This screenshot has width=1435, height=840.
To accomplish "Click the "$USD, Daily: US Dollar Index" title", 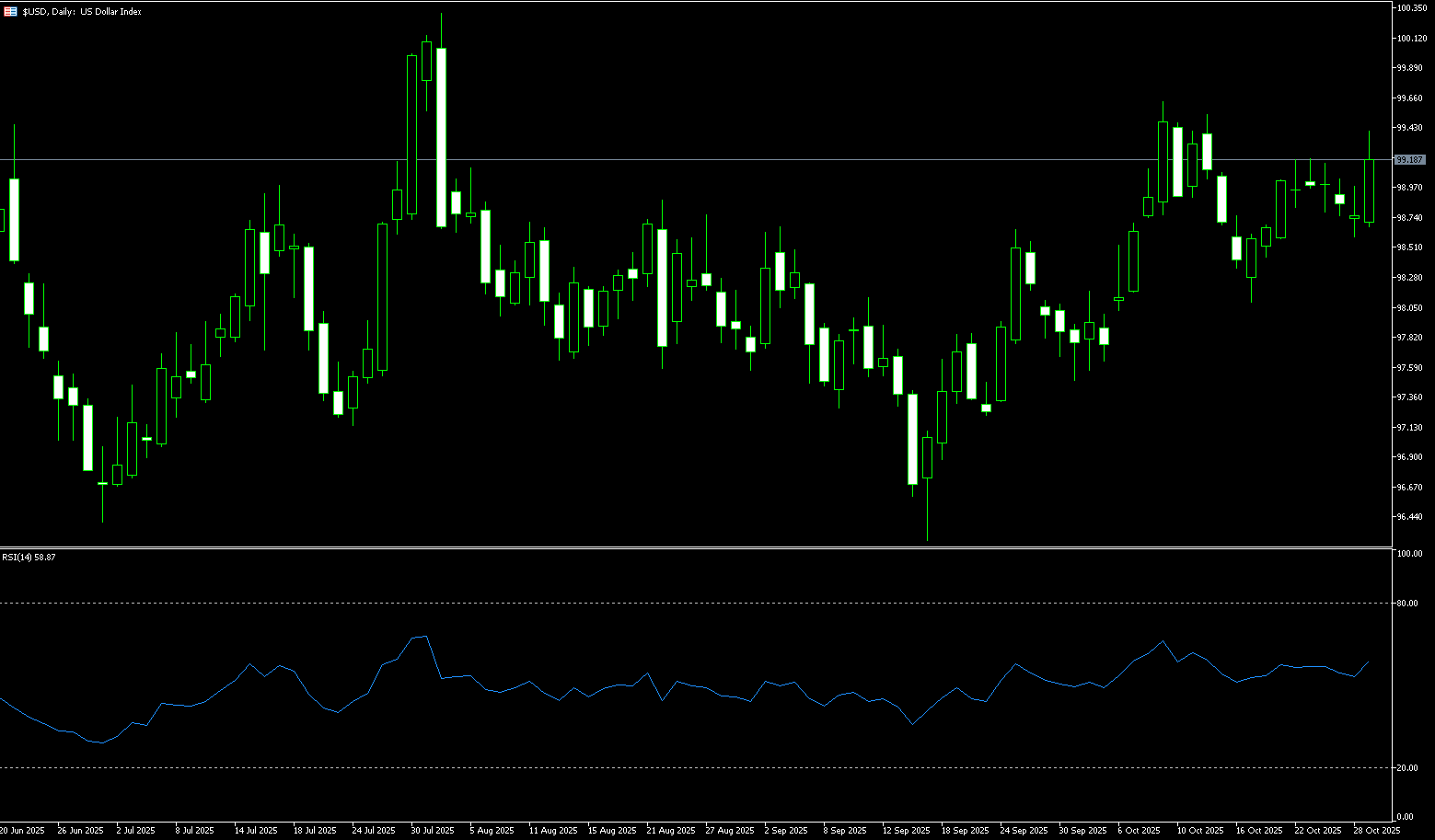I will [82, 12].
